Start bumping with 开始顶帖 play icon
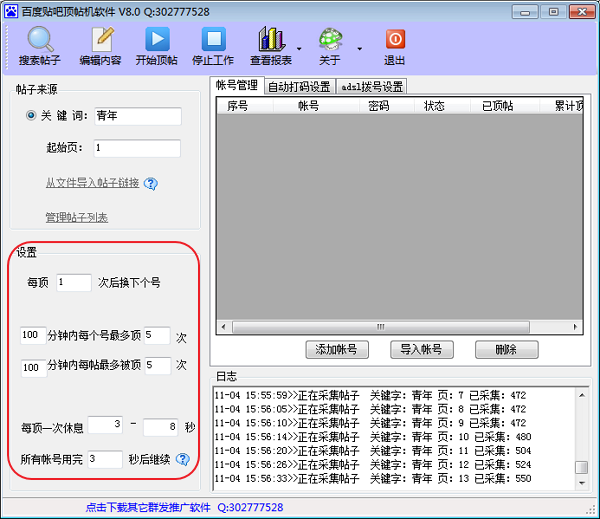The height and width of the screenshot is (519, 600). pyautogui.click(x=157, y=39)
